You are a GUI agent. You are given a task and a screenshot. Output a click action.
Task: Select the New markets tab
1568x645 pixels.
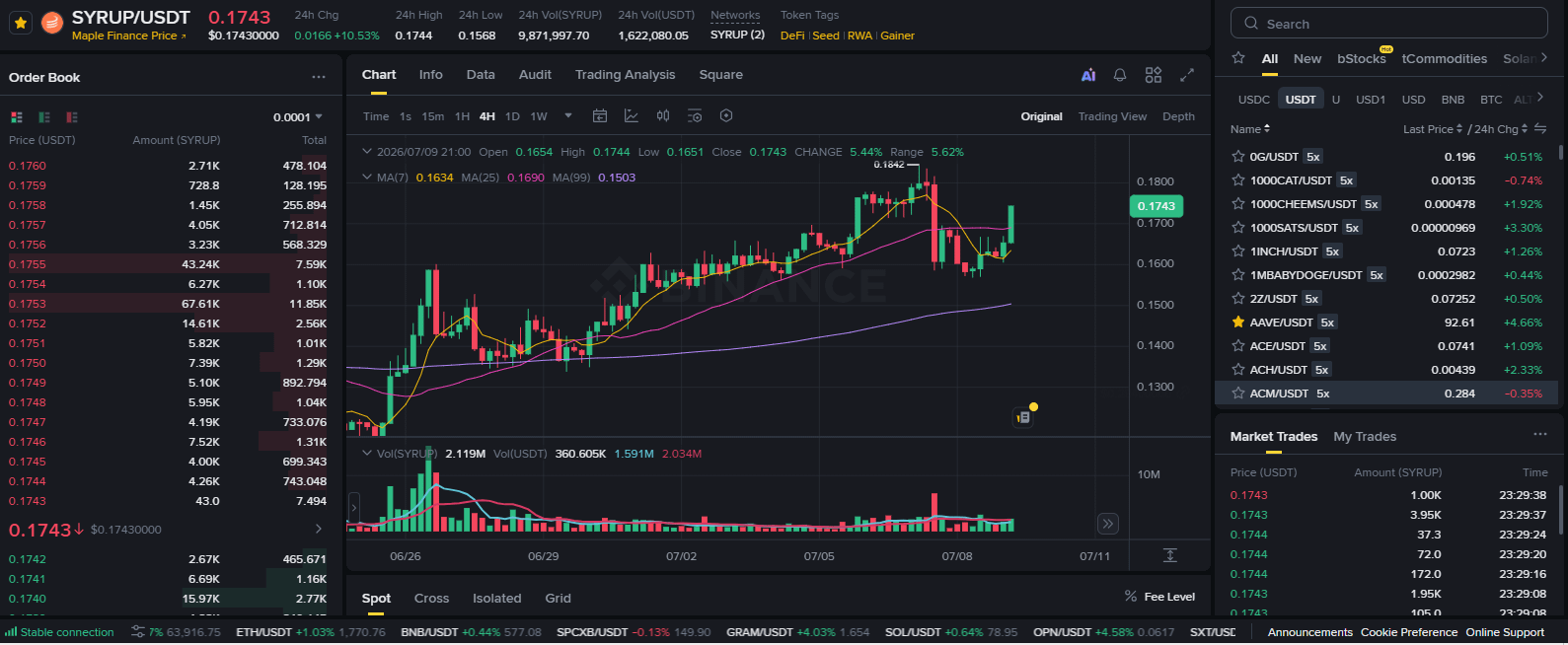coord(1307,59)
